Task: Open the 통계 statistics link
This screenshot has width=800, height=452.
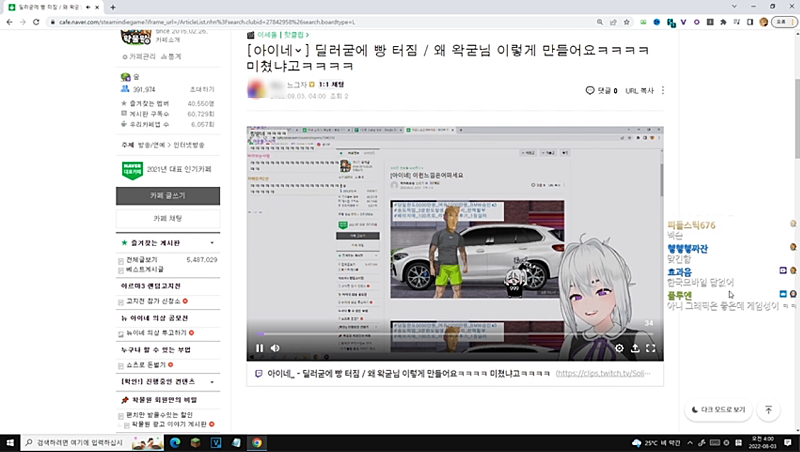Action: (x=171, y=57)
